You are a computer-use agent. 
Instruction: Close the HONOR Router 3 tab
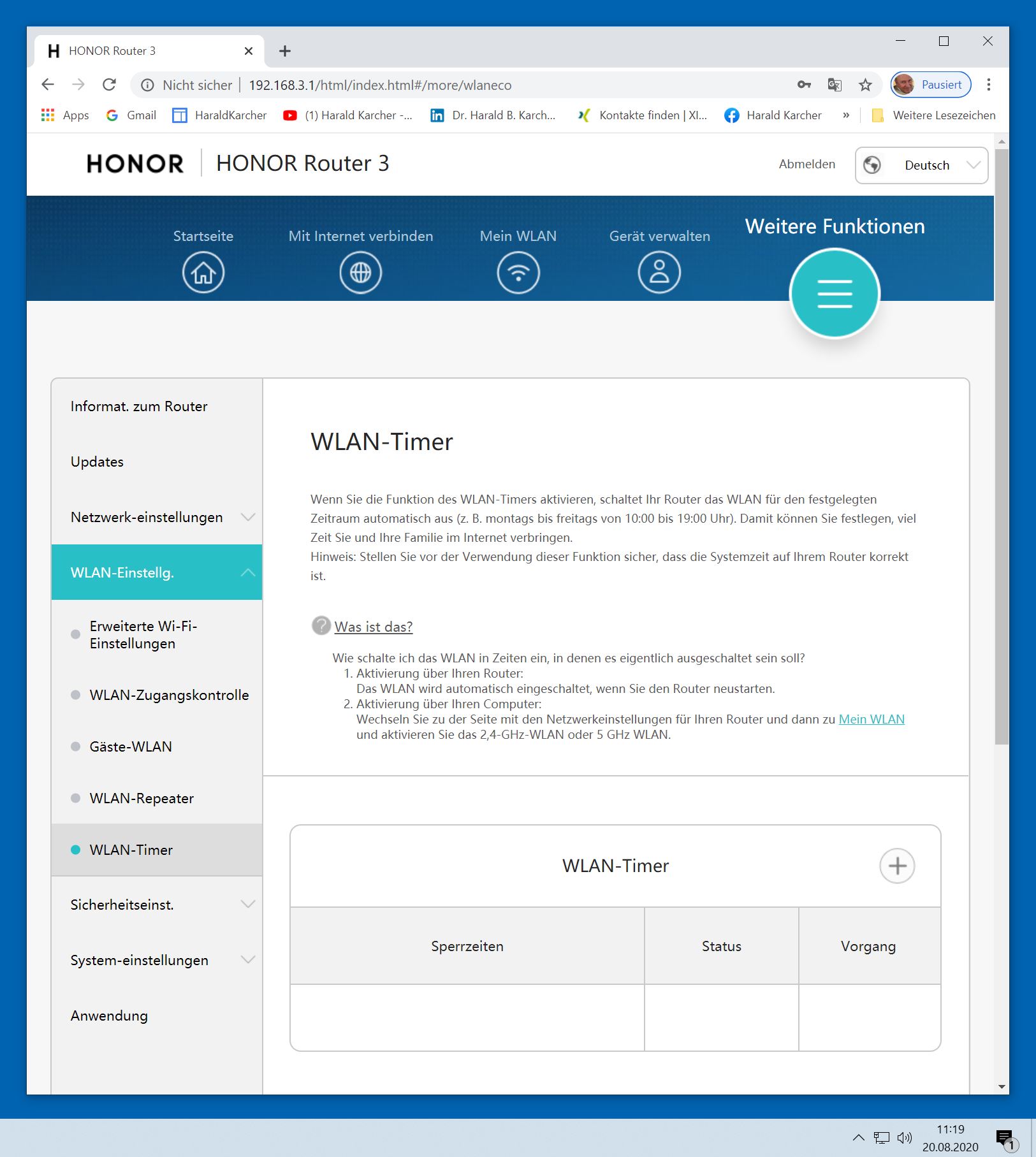click(249, 51)
